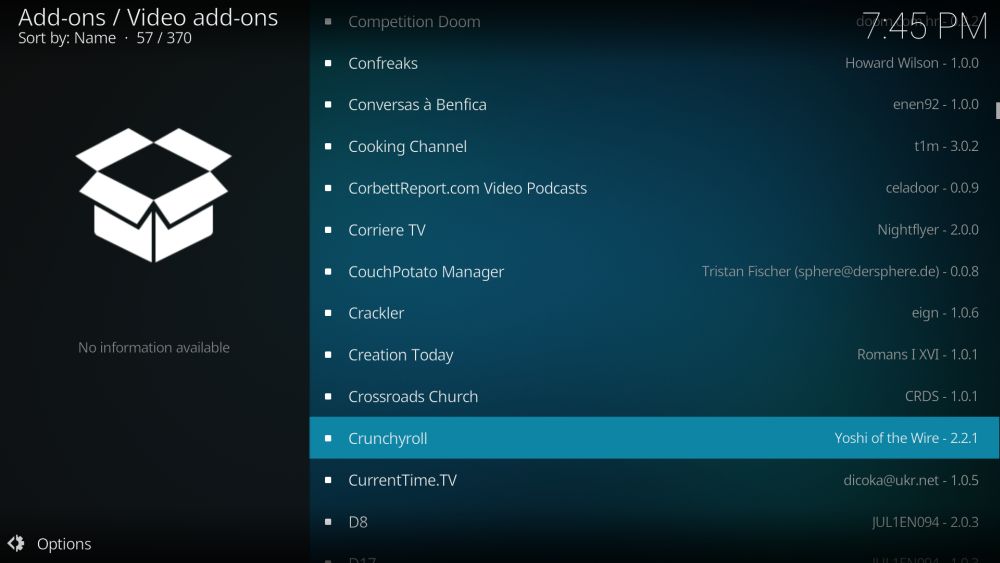The width and height of the screenshot is (1000, 563).
Task: Open the Options menu label
Action: coord(64,544)
